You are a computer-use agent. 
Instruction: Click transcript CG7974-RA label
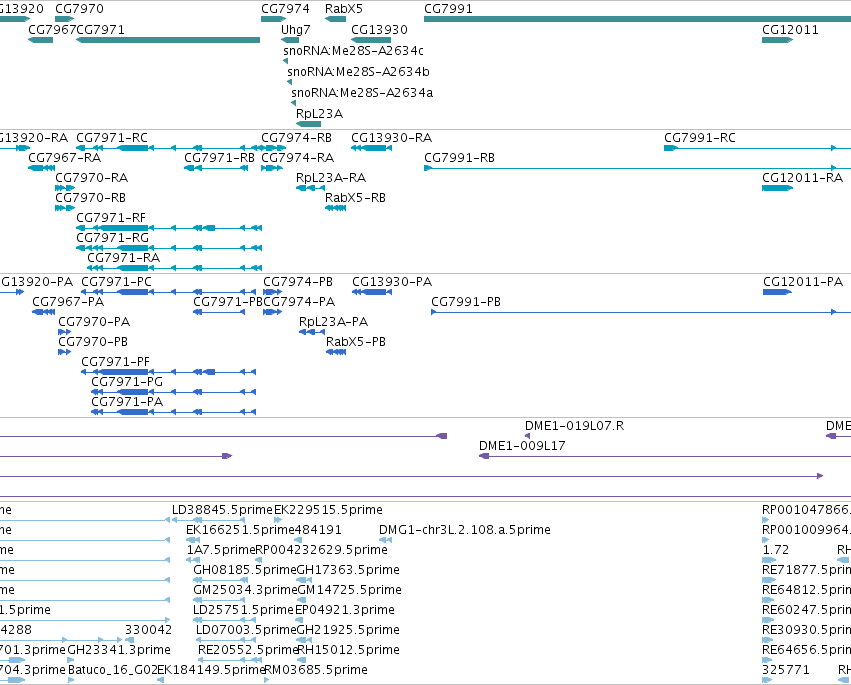tap(297, 157)
